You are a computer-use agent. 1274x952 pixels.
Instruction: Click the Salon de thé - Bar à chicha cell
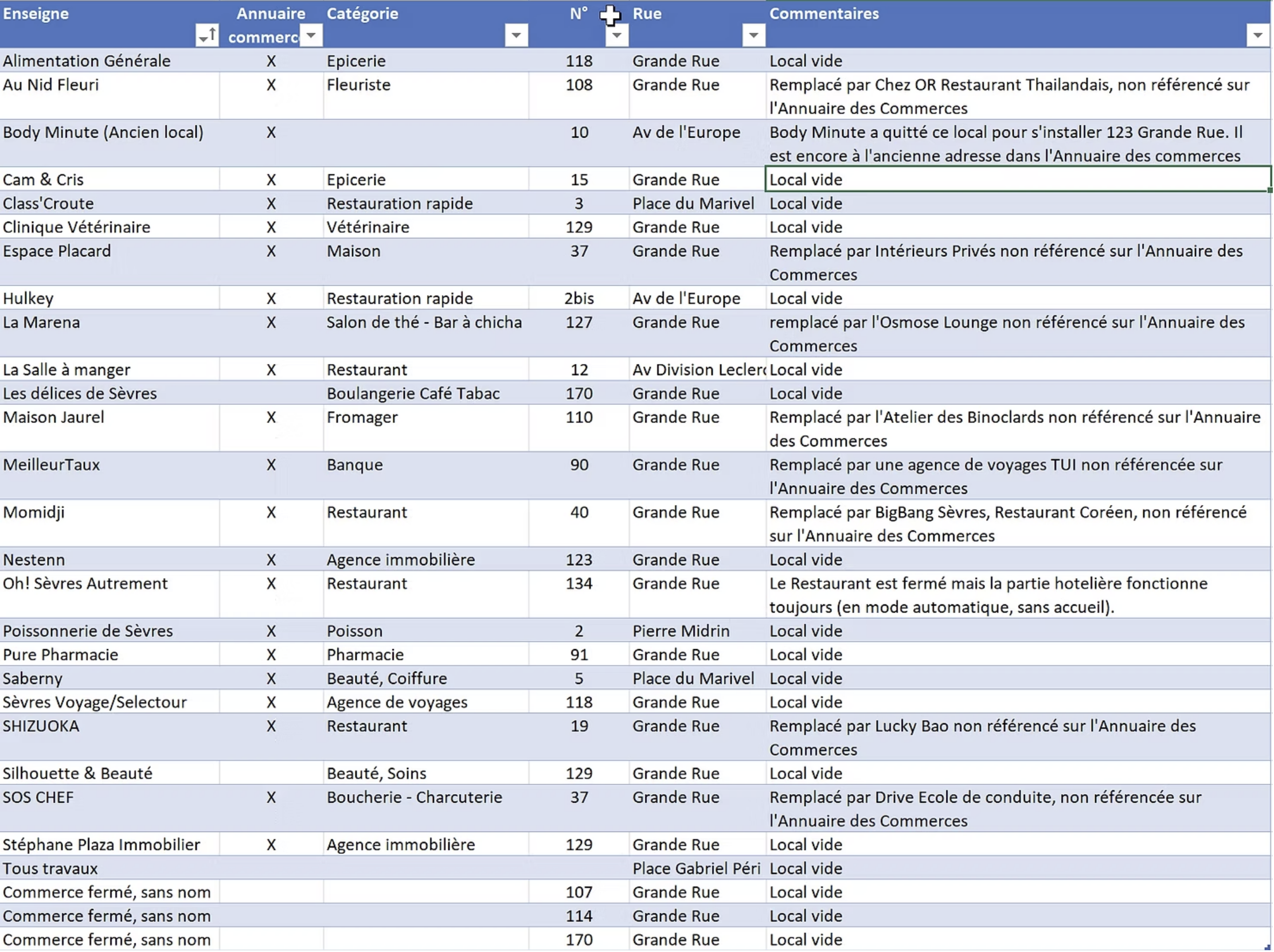424,322
